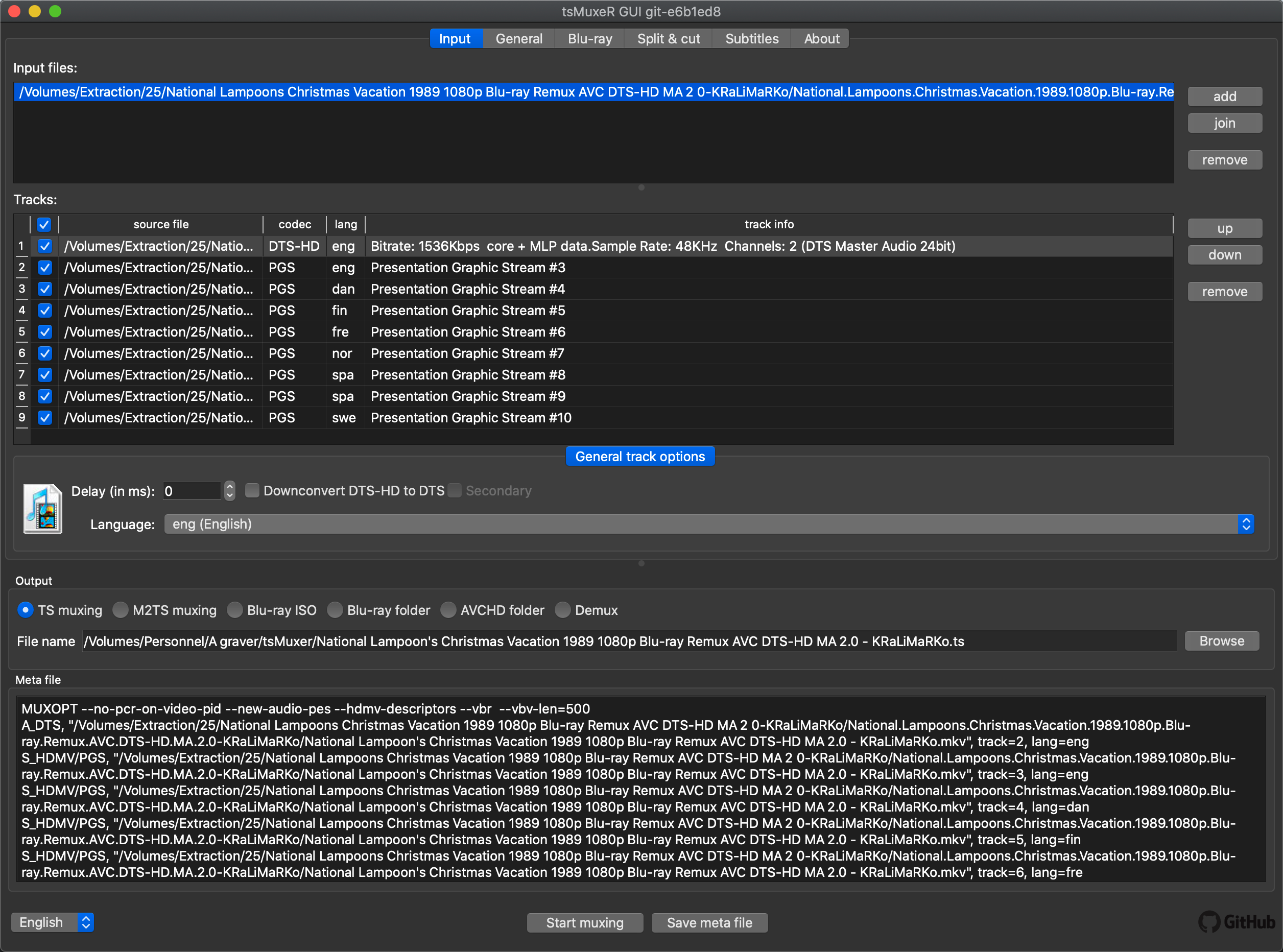This screenshot has width=1283, height=952.
Task: Click the media track icon in track options
Action: click(42, 508)
